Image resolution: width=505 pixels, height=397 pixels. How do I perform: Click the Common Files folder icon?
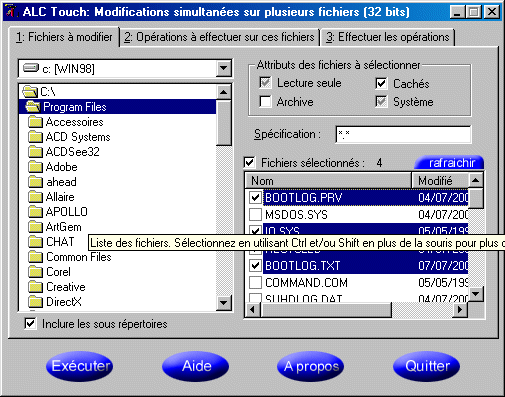(x=35, y=257)
